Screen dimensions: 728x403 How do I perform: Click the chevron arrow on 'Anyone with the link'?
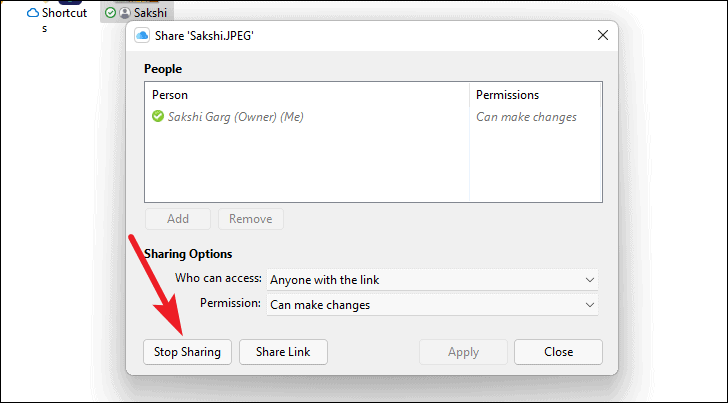click(590, 280)
